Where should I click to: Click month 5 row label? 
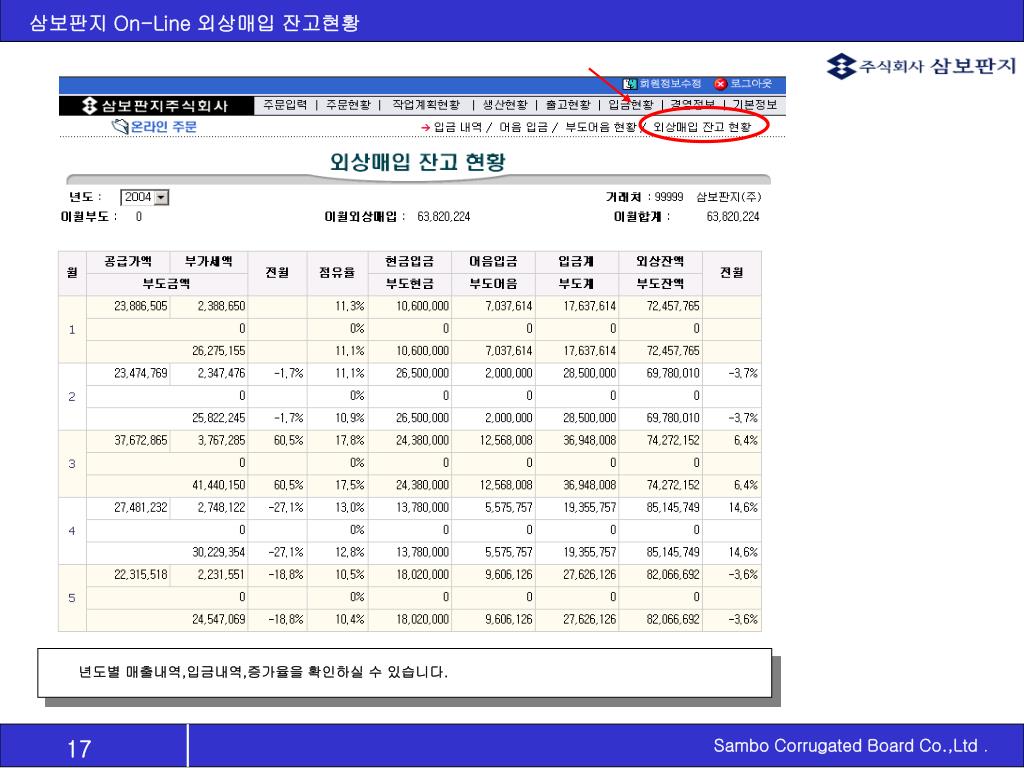point(72,598)
